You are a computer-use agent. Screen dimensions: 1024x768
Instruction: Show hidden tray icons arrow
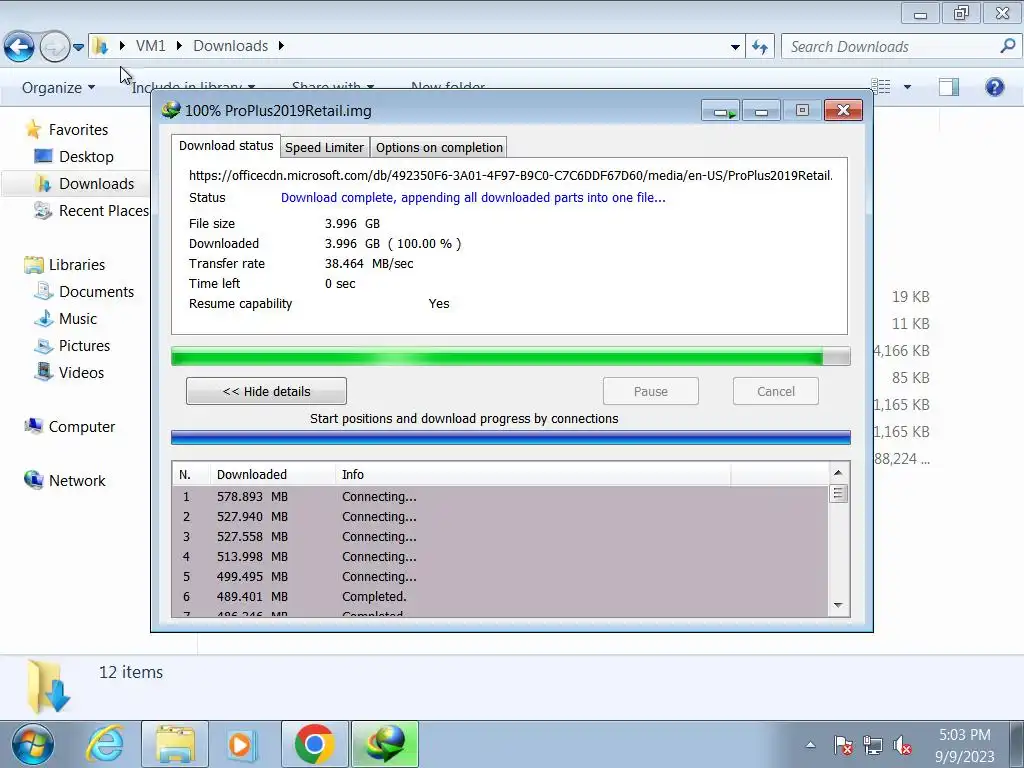pos(810,744)
